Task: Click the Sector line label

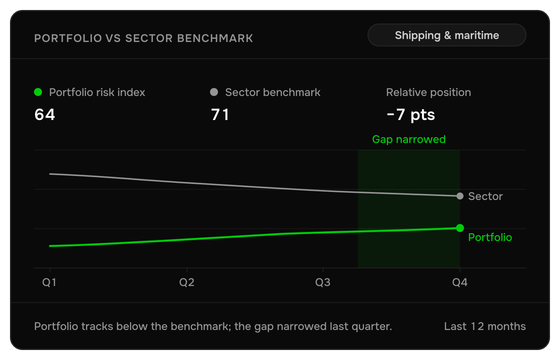Action: (x=485, y=196)
